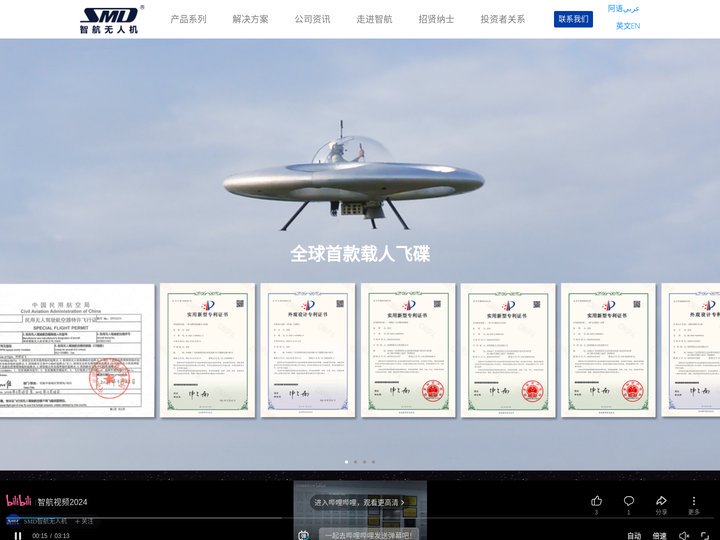720x540 pixels.
Task: Click the 联系我们 button
Action: coord(573,19)
